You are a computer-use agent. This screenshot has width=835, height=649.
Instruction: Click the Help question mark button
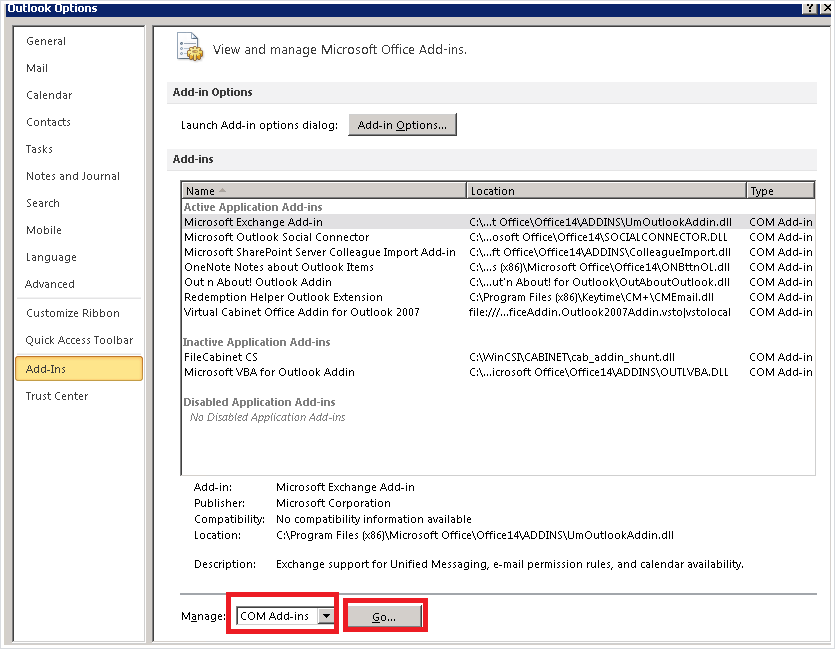809,8
